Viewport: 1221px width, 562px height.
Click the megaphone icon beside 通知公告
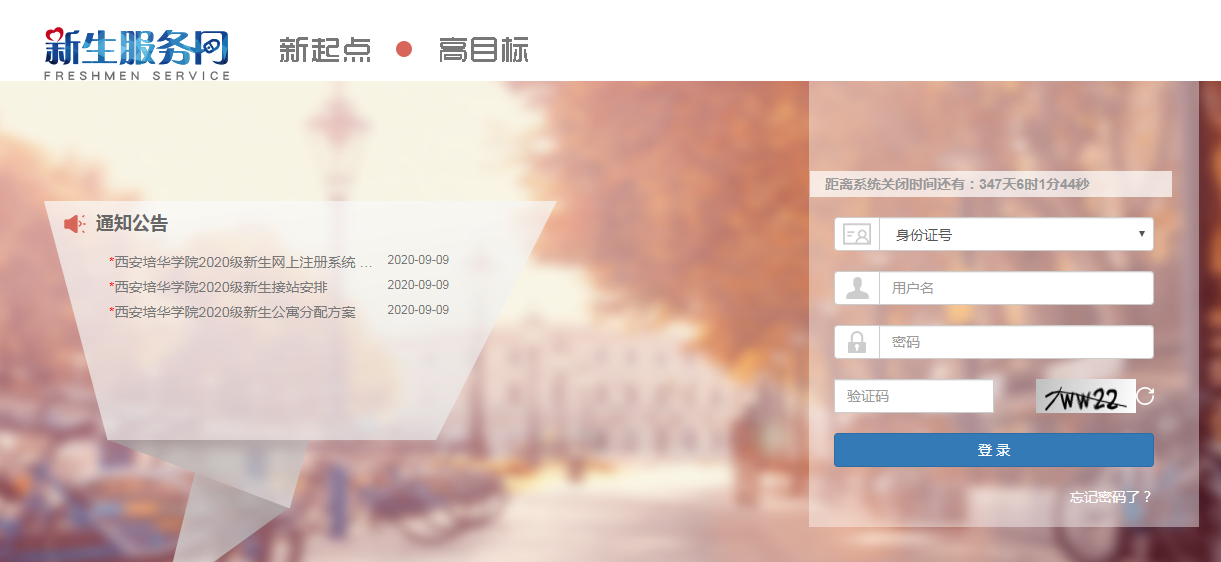coord(75,224)
